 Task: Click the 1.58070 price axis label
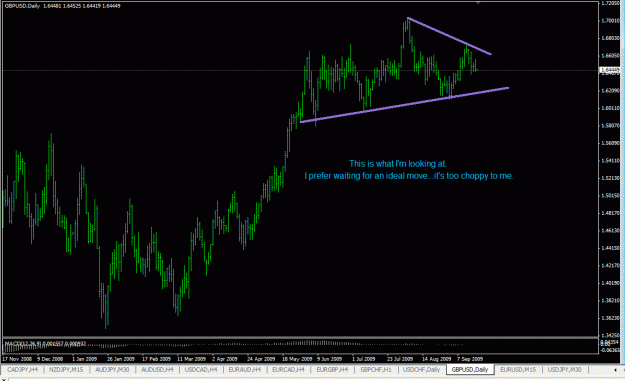coord(610,126)
